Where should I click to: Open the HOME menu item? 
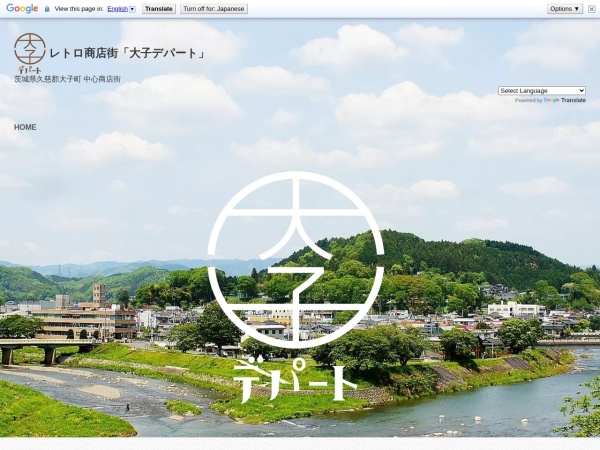tap(25, 127)
